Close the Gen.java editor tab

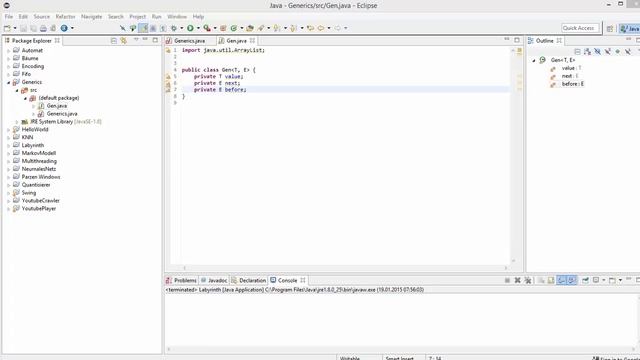(x=253, y=40)
